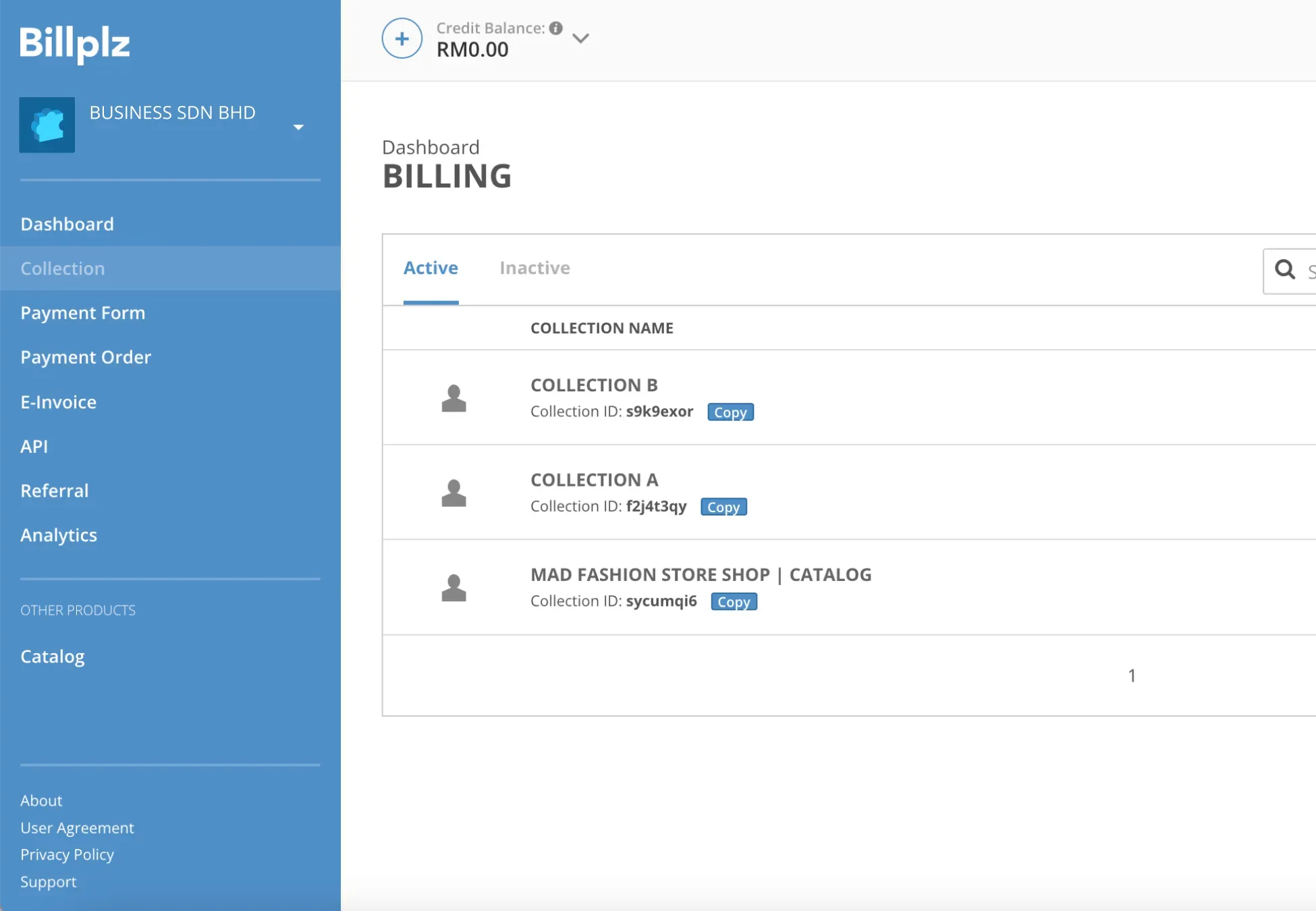Viewport: 1316px width, 911px height.
Task: Switch to the Inactive tab
Action: click(x=534, y=268)
